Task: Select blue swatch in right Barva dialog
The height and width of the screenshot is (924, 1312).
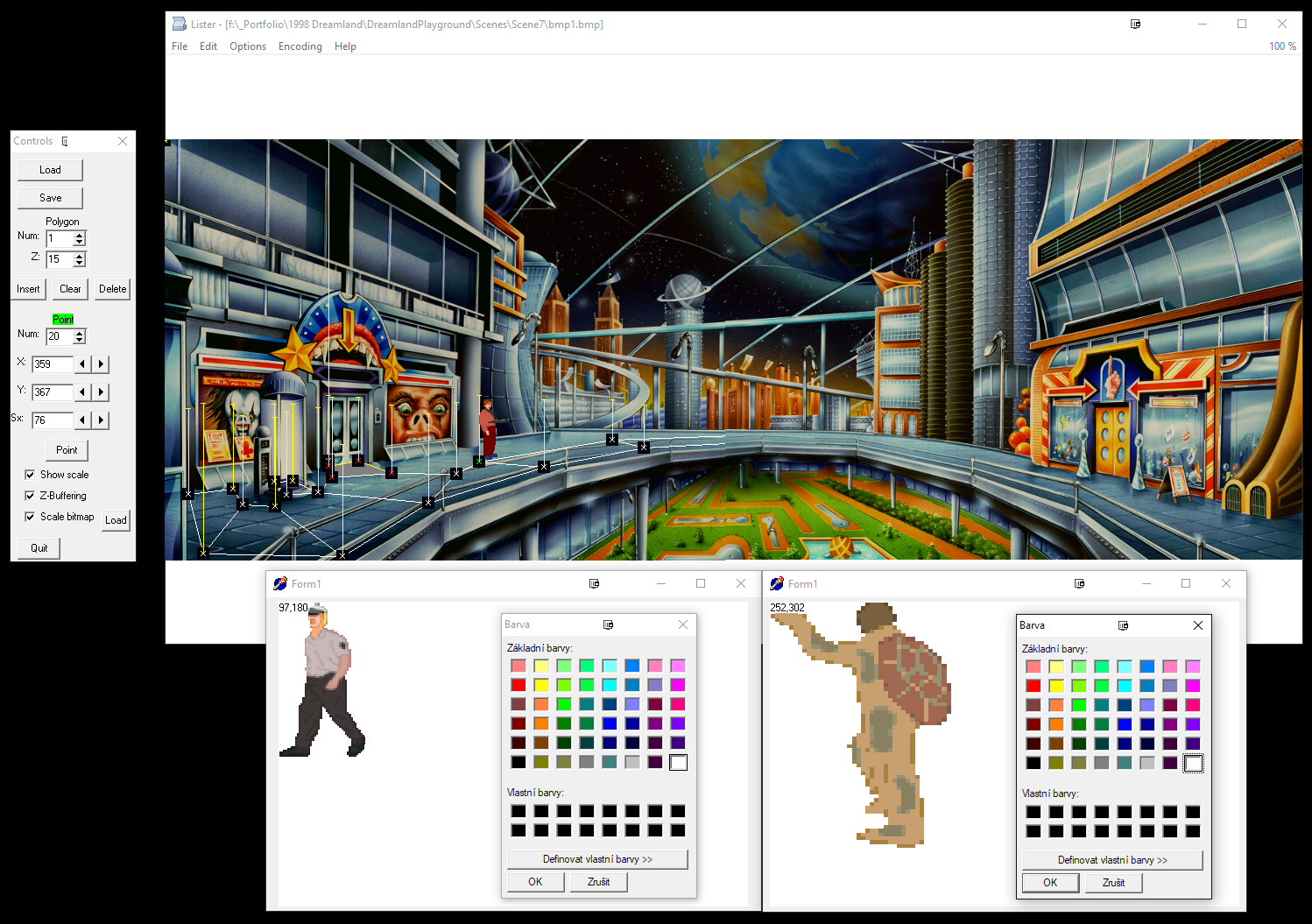Action: (1125, 724)
